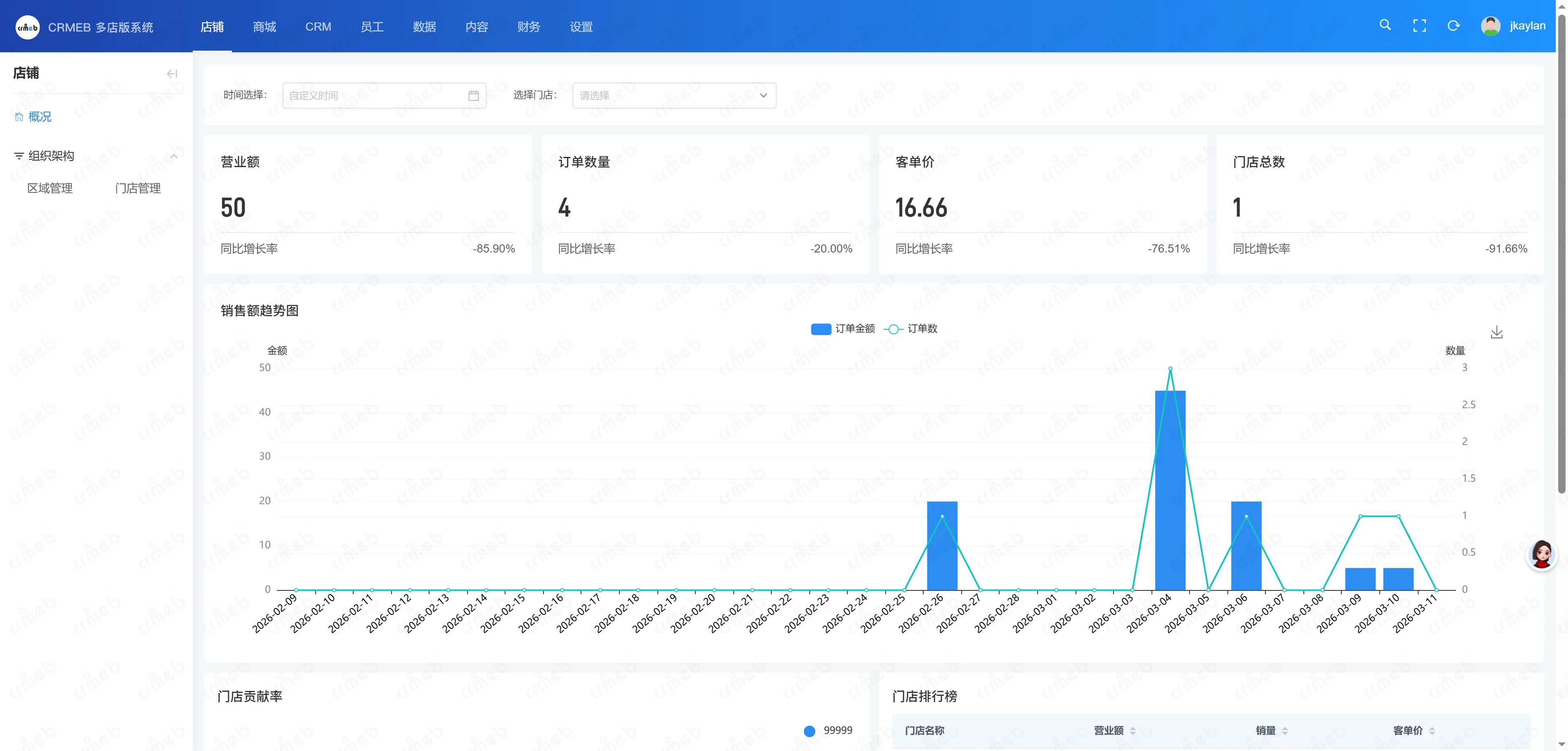The image size is (1568, 751).
Task: Click the CRMEB logo icon
Action: point(27,27)
